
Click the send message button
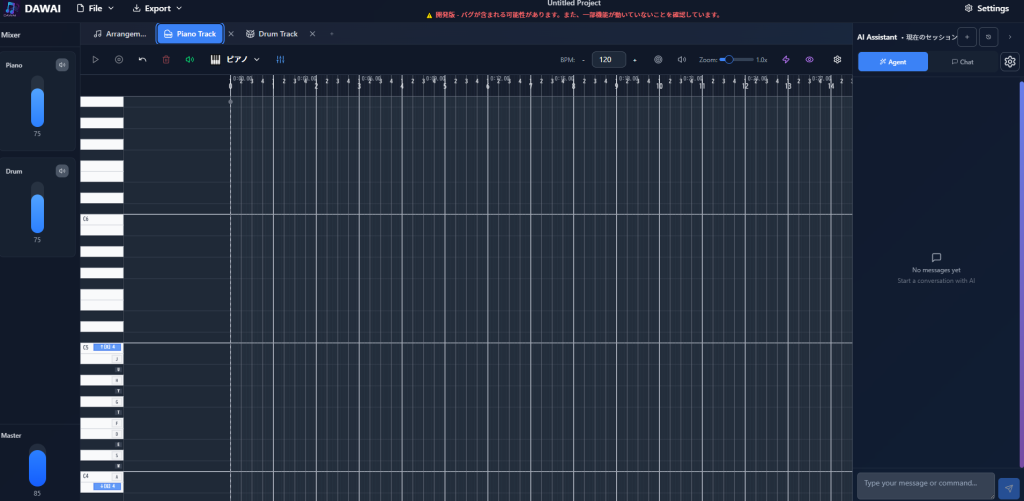click(x=1007, y=487)
